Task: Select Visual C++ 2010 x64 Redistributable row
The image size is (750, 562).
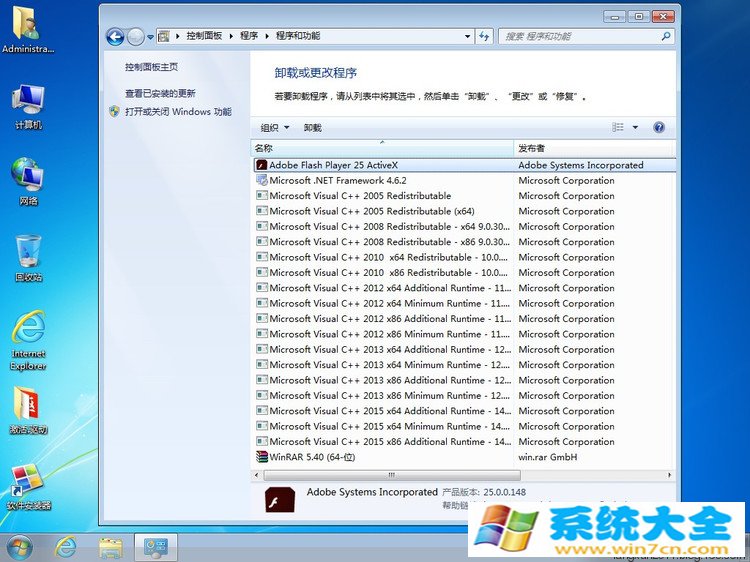Action: point(463,257)
